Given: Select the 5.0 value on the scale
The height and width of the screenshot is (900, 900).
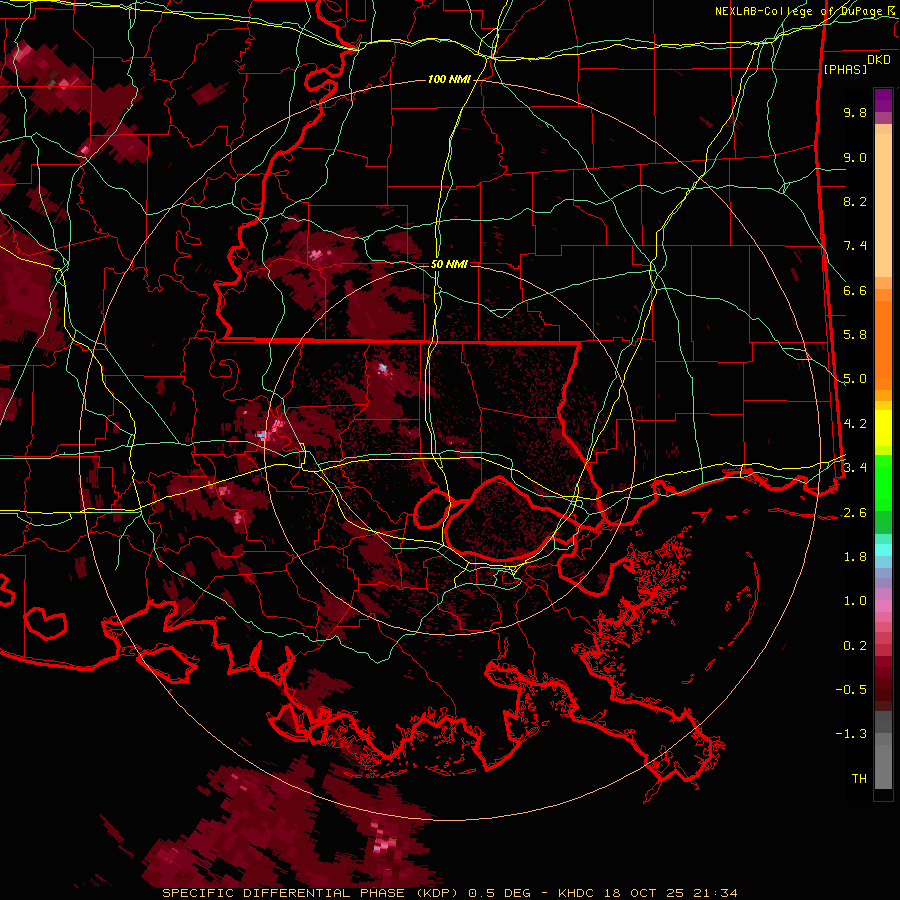Looking at the screenshot, I should [855, 379].
